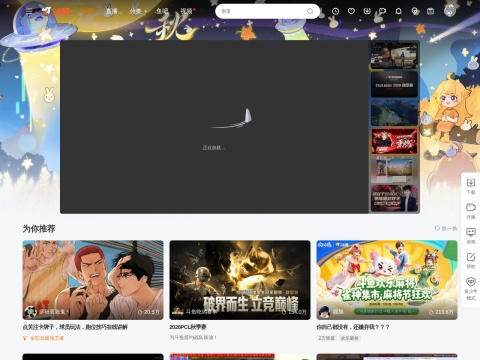
Task: Open title 你自己都没有，还嫌弃我？？？
Action: (353, 327)
